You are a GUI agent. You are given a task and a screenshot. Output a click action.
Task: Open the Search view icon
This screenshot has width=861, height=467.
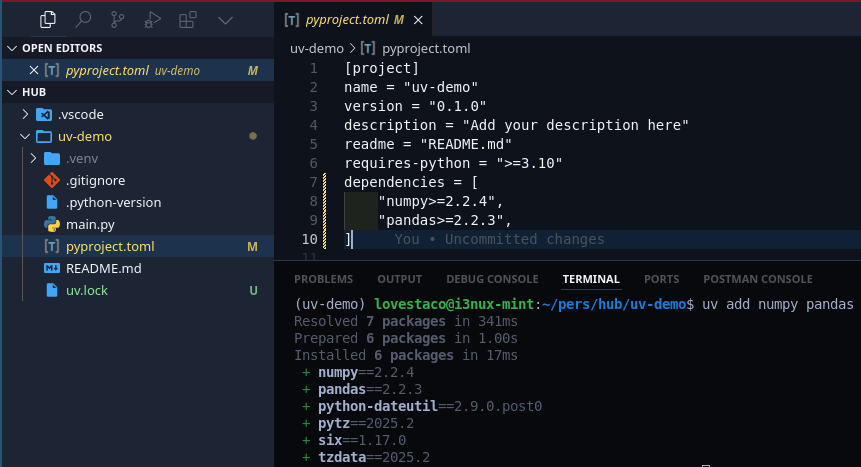83,20
